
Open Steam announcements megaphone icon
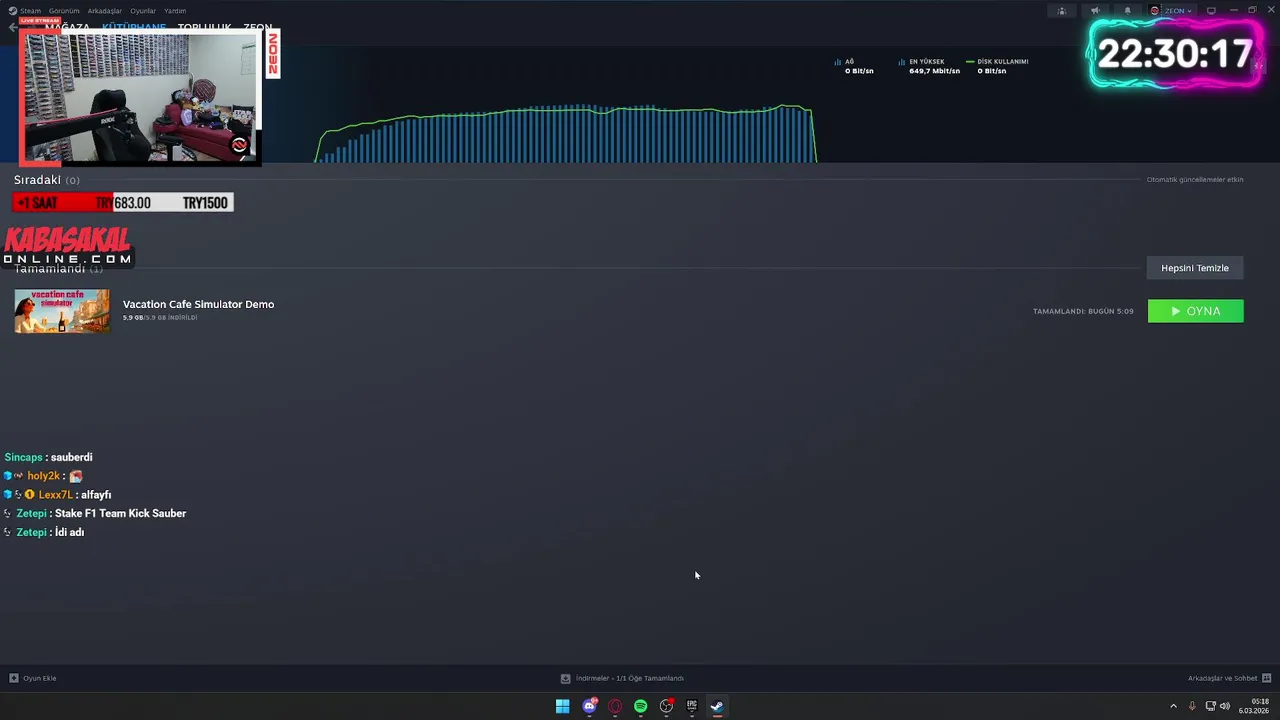coord(1095,11)
